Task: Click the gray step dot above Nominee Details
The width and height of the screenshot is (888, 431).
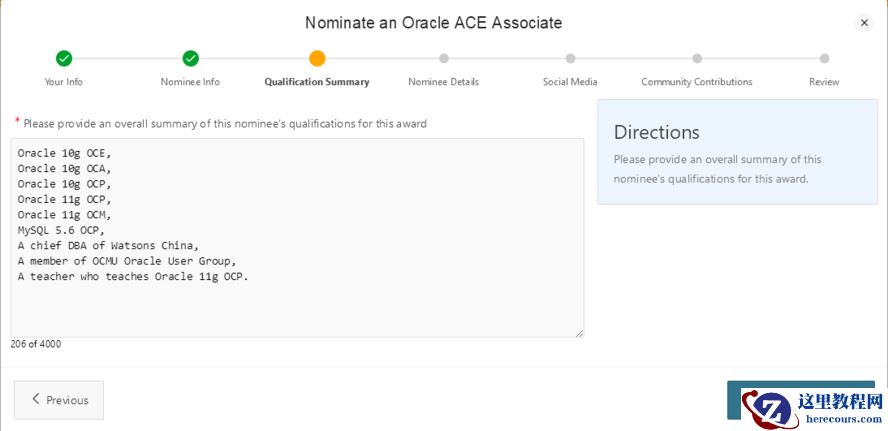Action: pyautogui.click(x=444, y=59)
